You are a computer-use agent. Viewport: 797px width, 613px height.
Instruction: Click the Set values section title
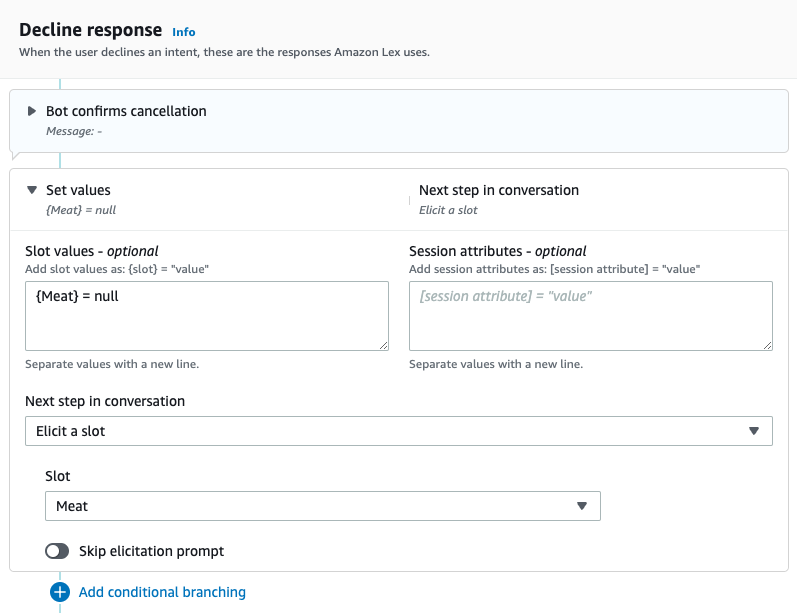click(78, 190)
